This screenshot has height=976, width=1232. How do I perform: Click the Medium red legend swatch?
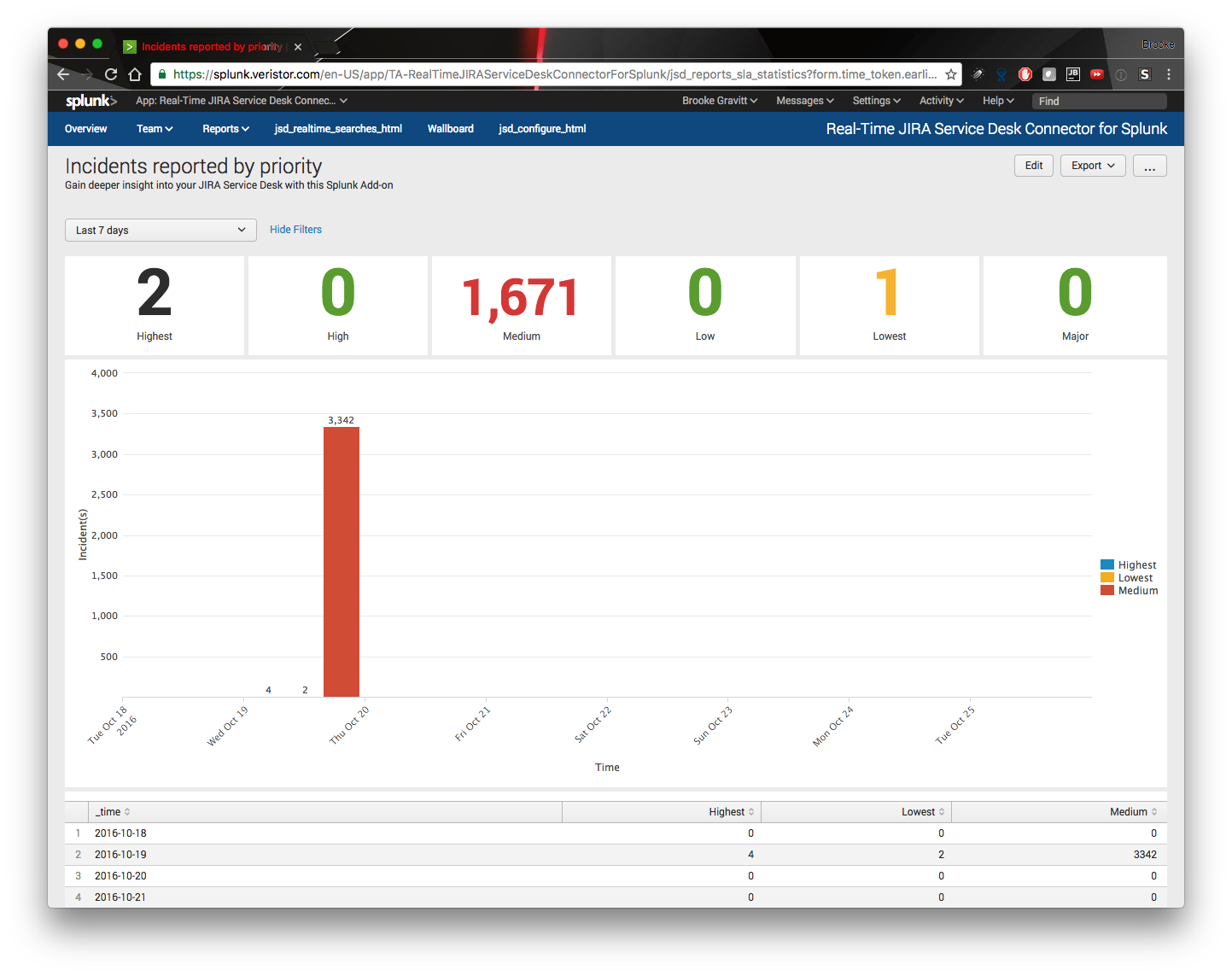pyautogui.click(x=1107, y=590)
